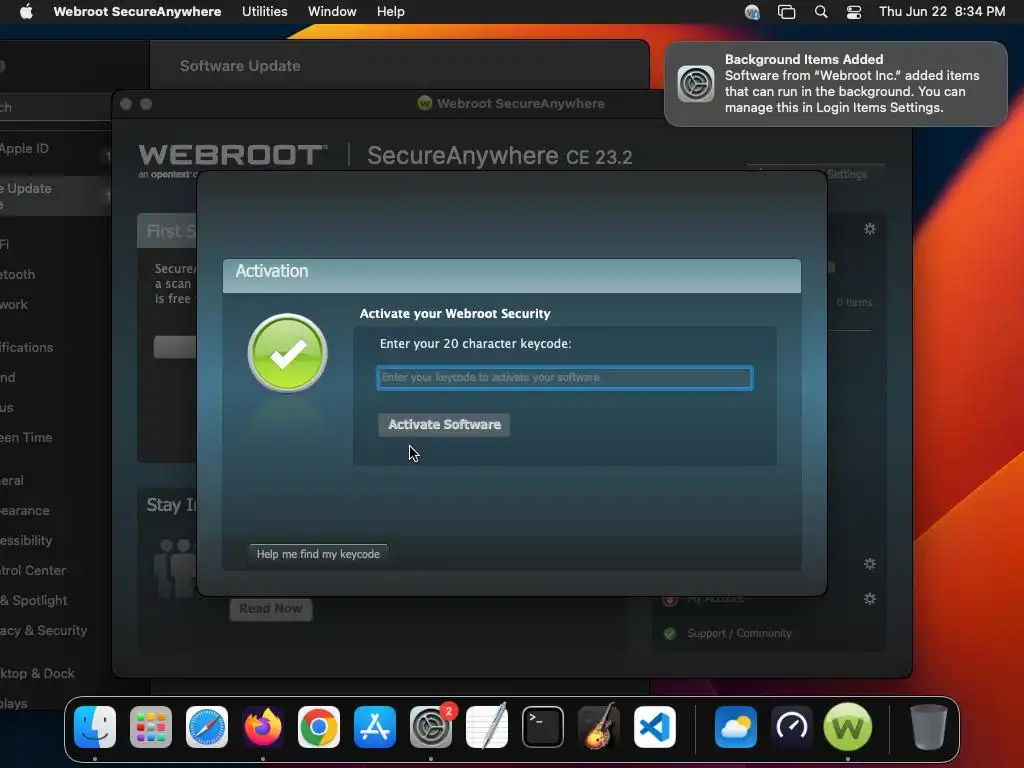Select Bluetooth in System Settings sidebar
This screenshot has width=1024, height=768.
tap(18, 274)
